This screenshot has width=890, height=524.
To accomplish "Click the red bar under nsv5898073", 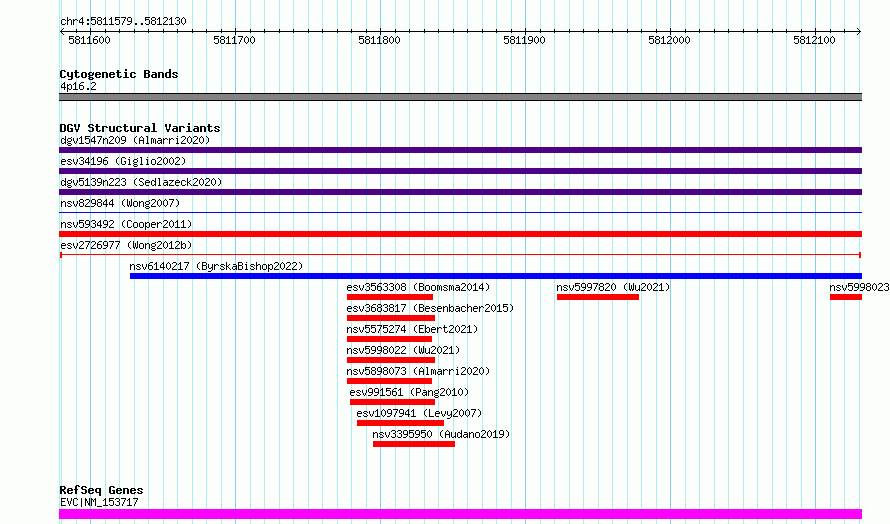I will (389, 381).
